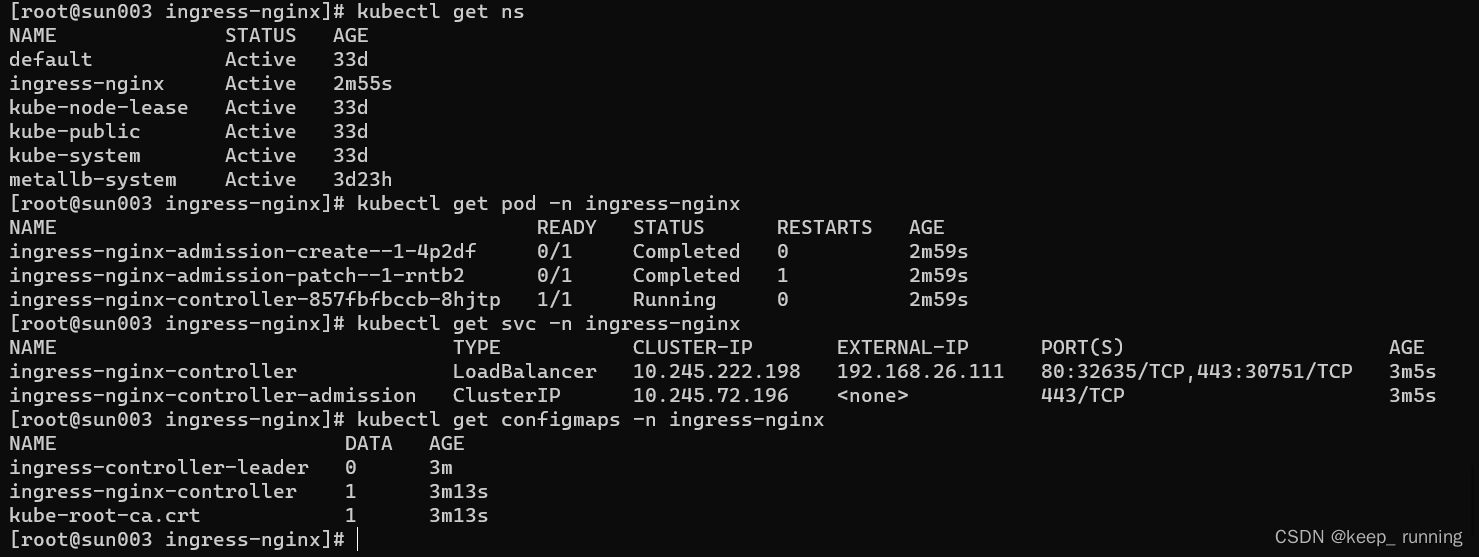The width and height of the screenshot is (1479, 557).
Task: Click the CSDN @keep_ running watermark
Action: 1368,537
